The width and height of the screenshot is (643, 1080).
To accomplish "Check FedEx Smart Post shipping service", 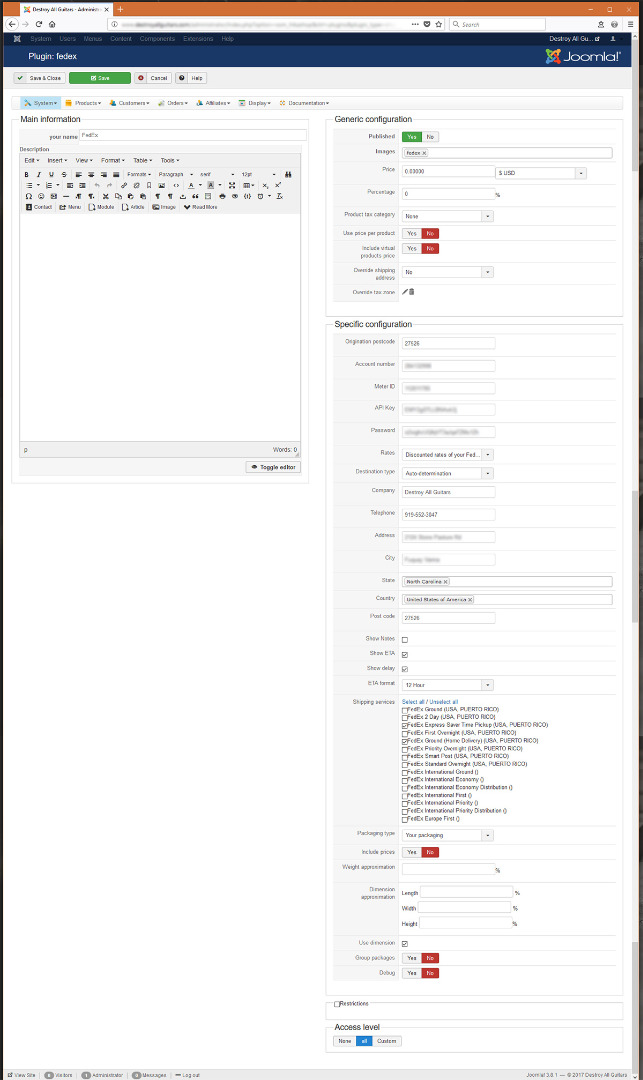I will tap(405, 757).
